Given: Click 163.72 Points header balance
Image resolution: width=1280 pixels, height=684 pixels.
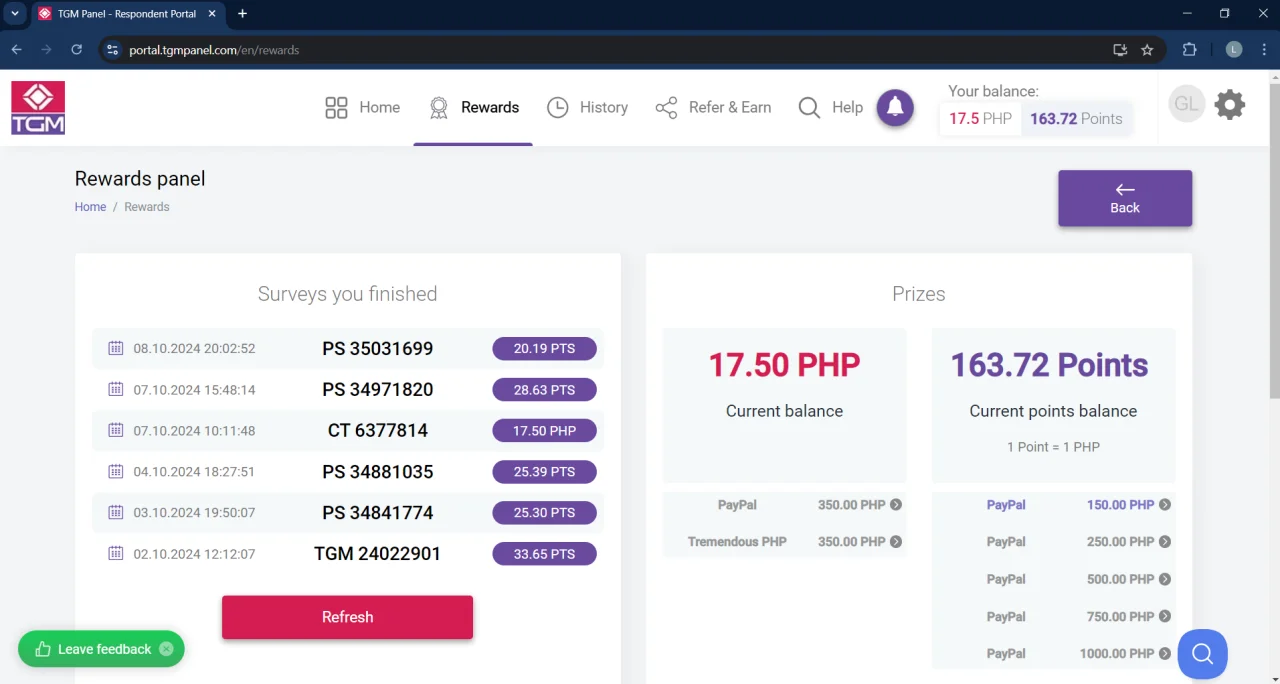Looking at the screenshot, I should coord(1076,119).
